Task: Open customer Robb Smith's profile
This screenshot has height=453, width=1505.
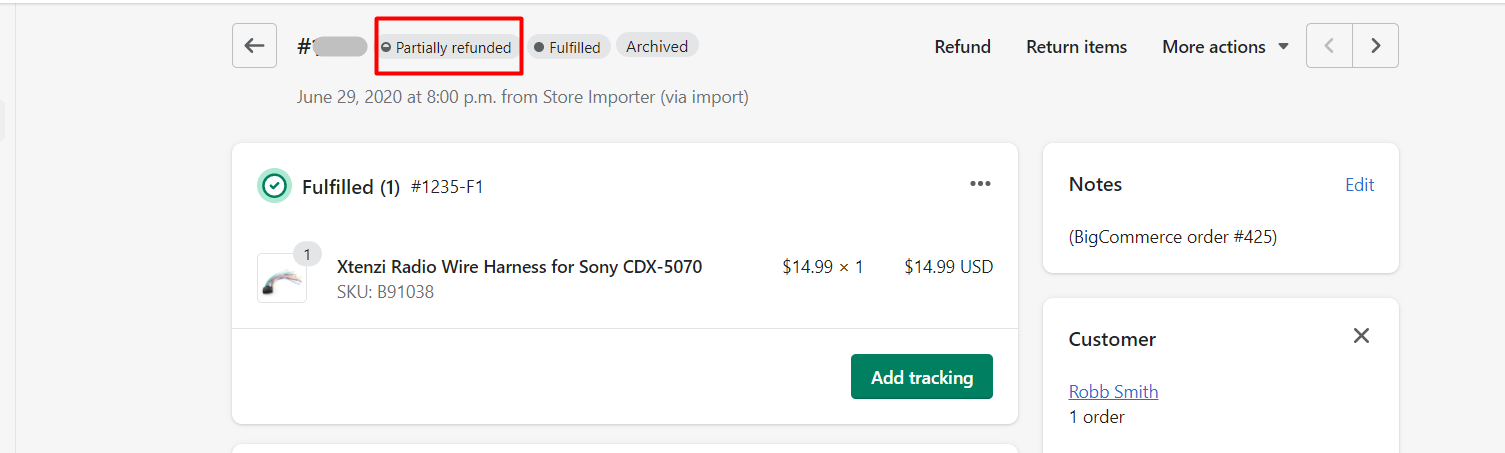Action: click(x=1113, y=392)
